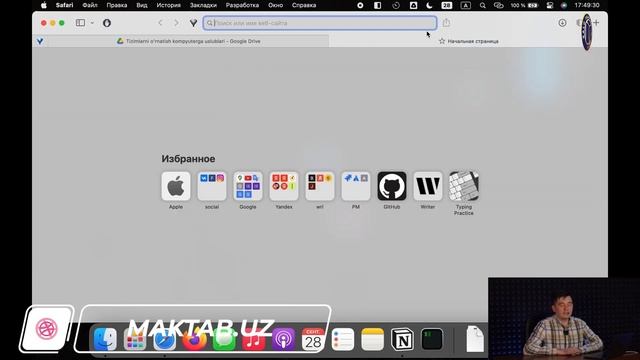Open the Yandex favorites folder
This screenshot has height=360, width=640.
click(284, 186)
